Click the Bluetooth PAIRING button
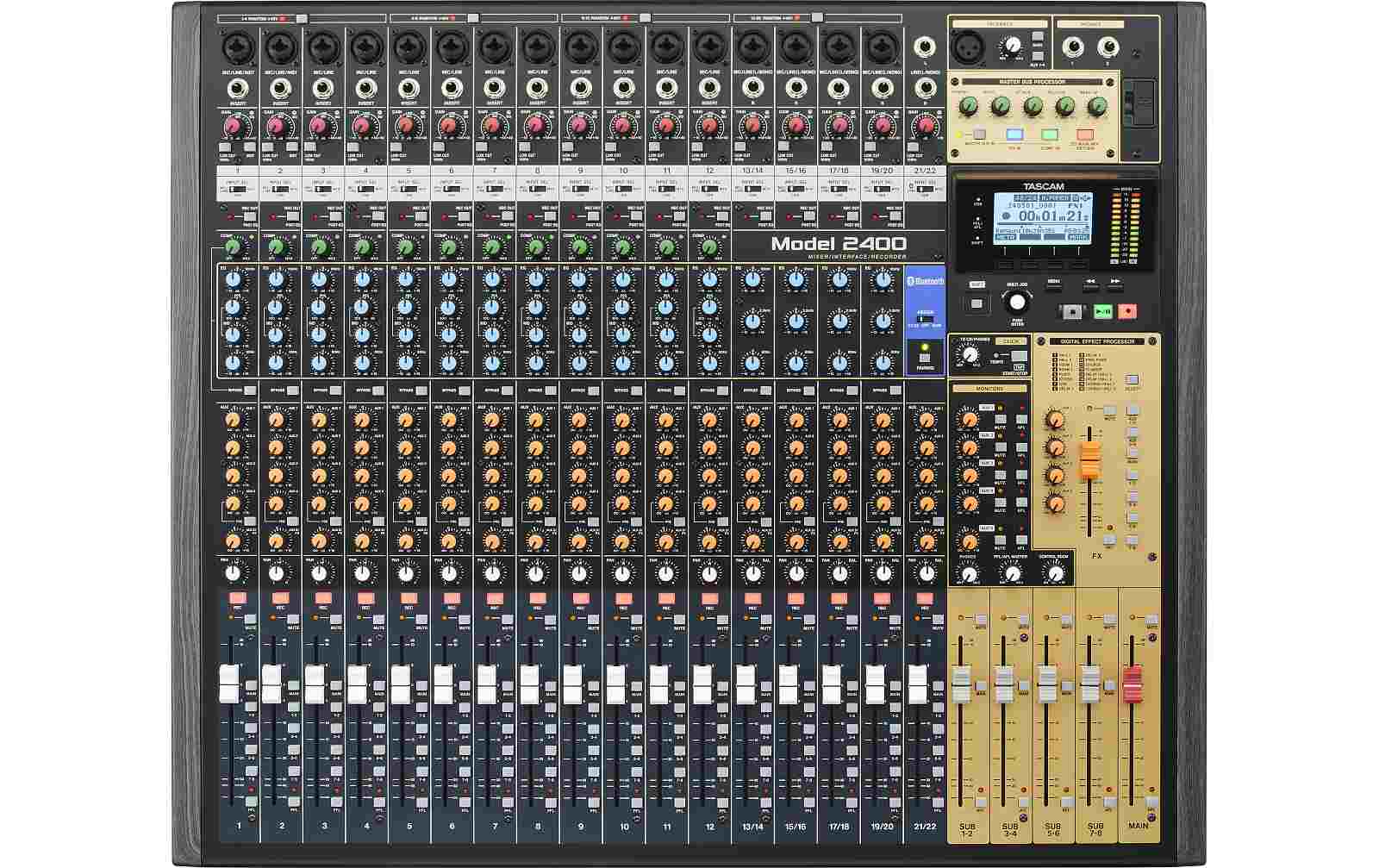The height and width of the screenshot is (868, 1379). click(925, 357)
